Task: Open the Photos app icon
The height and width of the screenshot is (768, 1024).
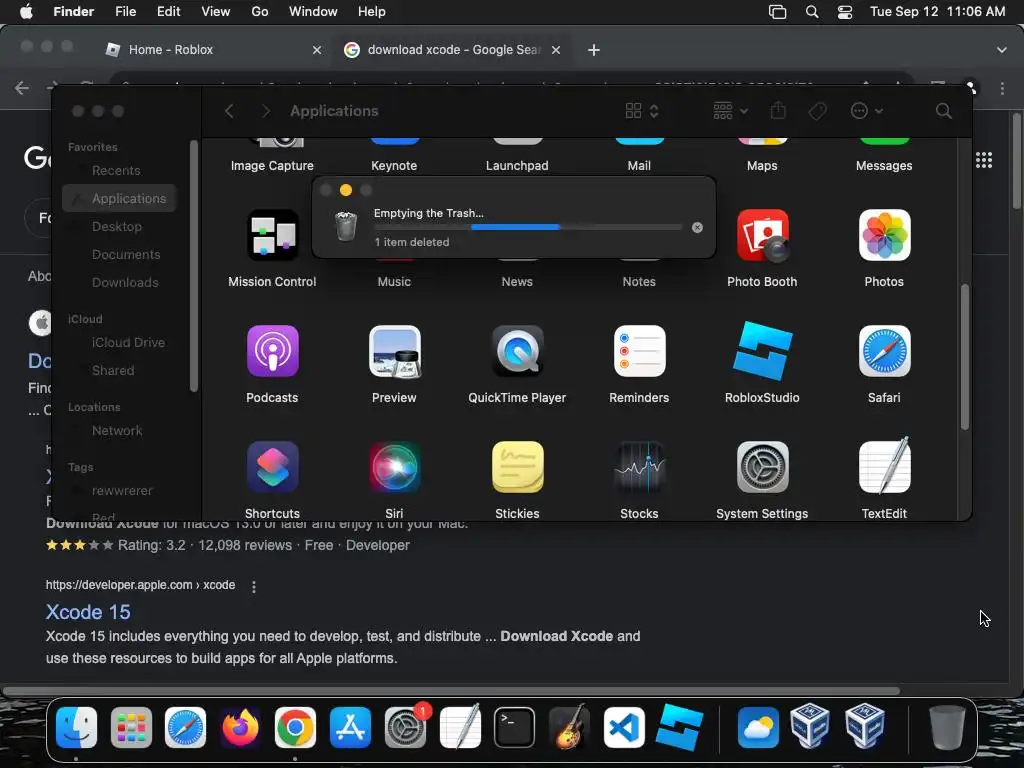Action: coord(884,235)
